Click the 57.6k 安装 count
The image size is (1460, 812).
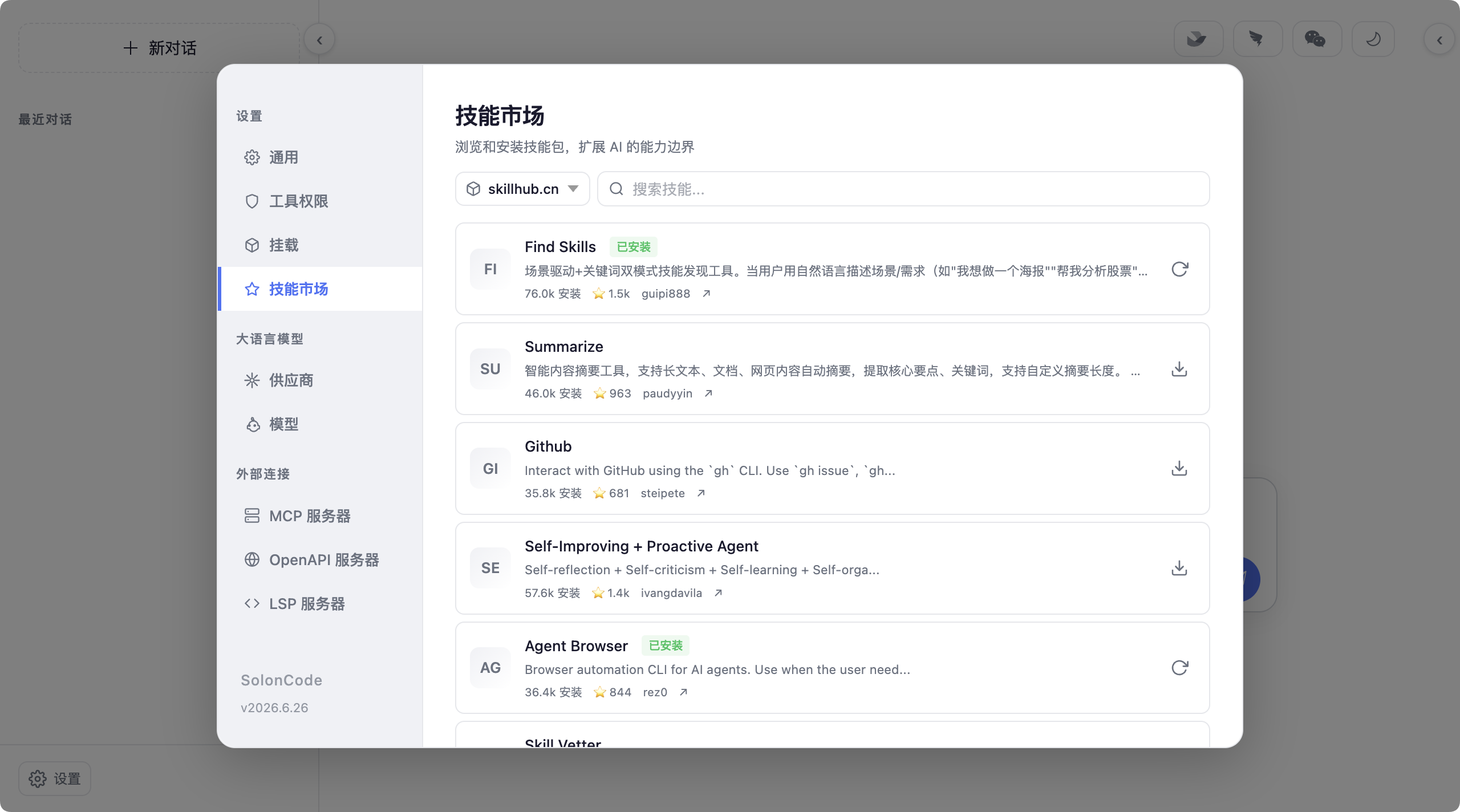point(553,593)
